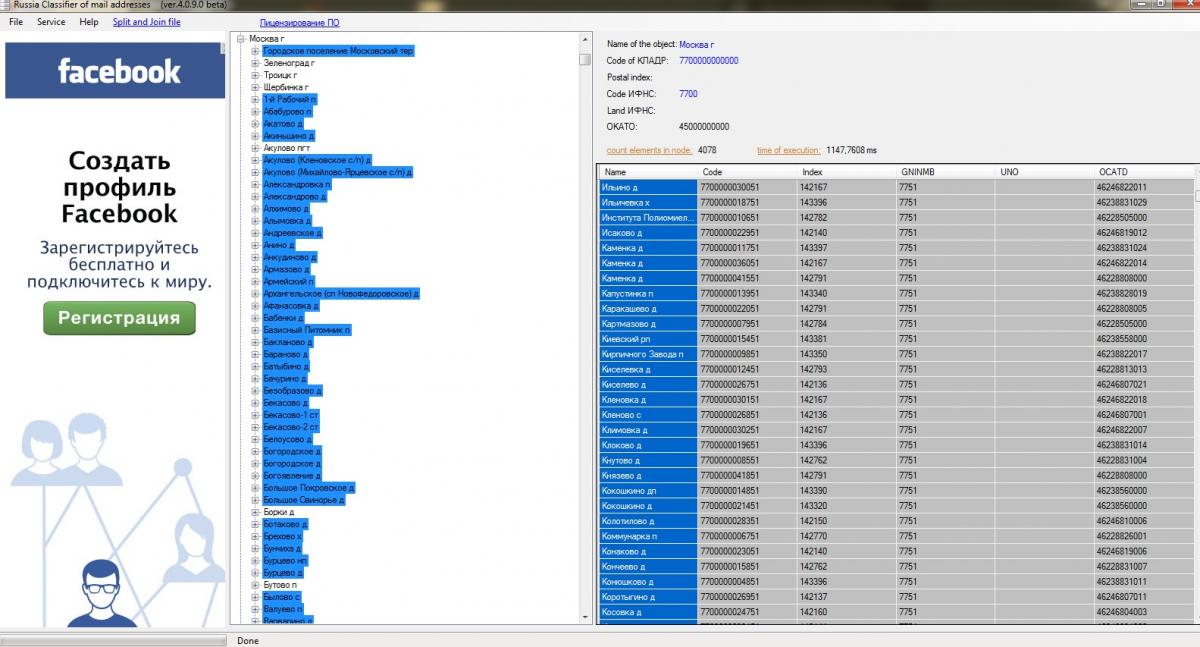The image size is (1200, 647).
Task: Click the tree scrollbar down arrow
Action: 585,618
